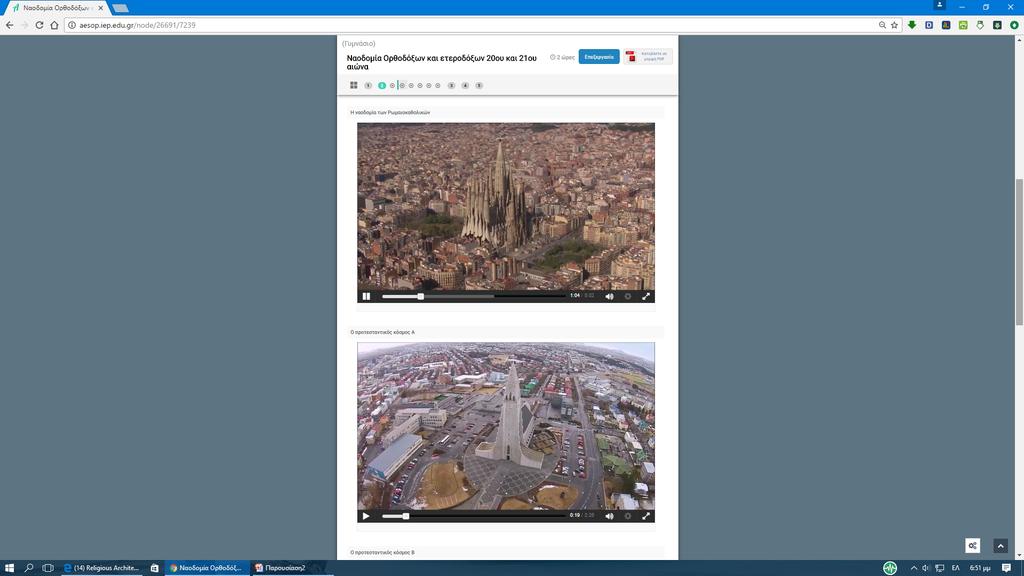This screenshot has width=1024, height=576.
Task: Click the zoom magnifier in address bar
Action: pyautogui.click(x=882, y=25)
